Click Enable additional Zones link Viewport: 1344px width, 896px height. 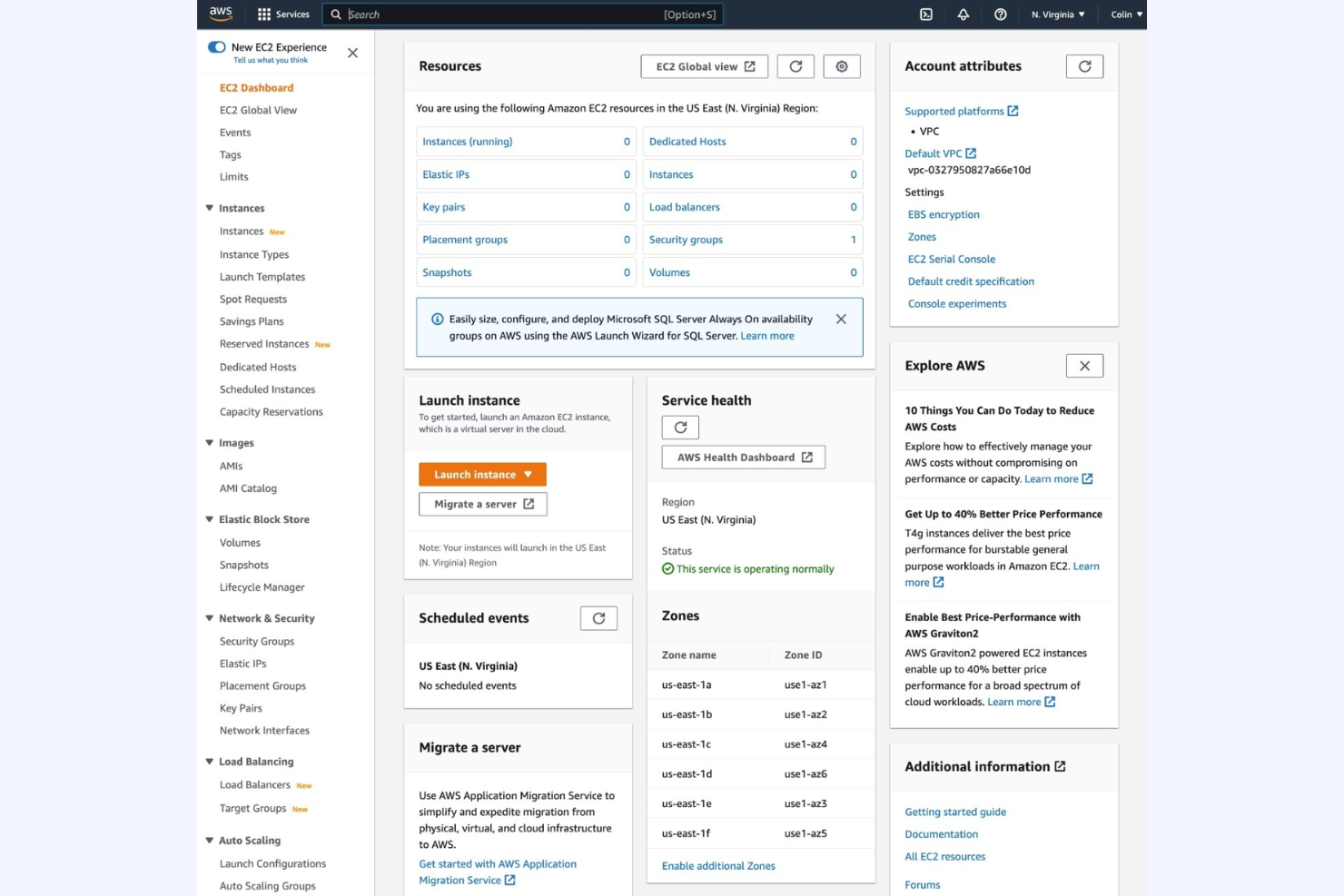pos(717,865)
